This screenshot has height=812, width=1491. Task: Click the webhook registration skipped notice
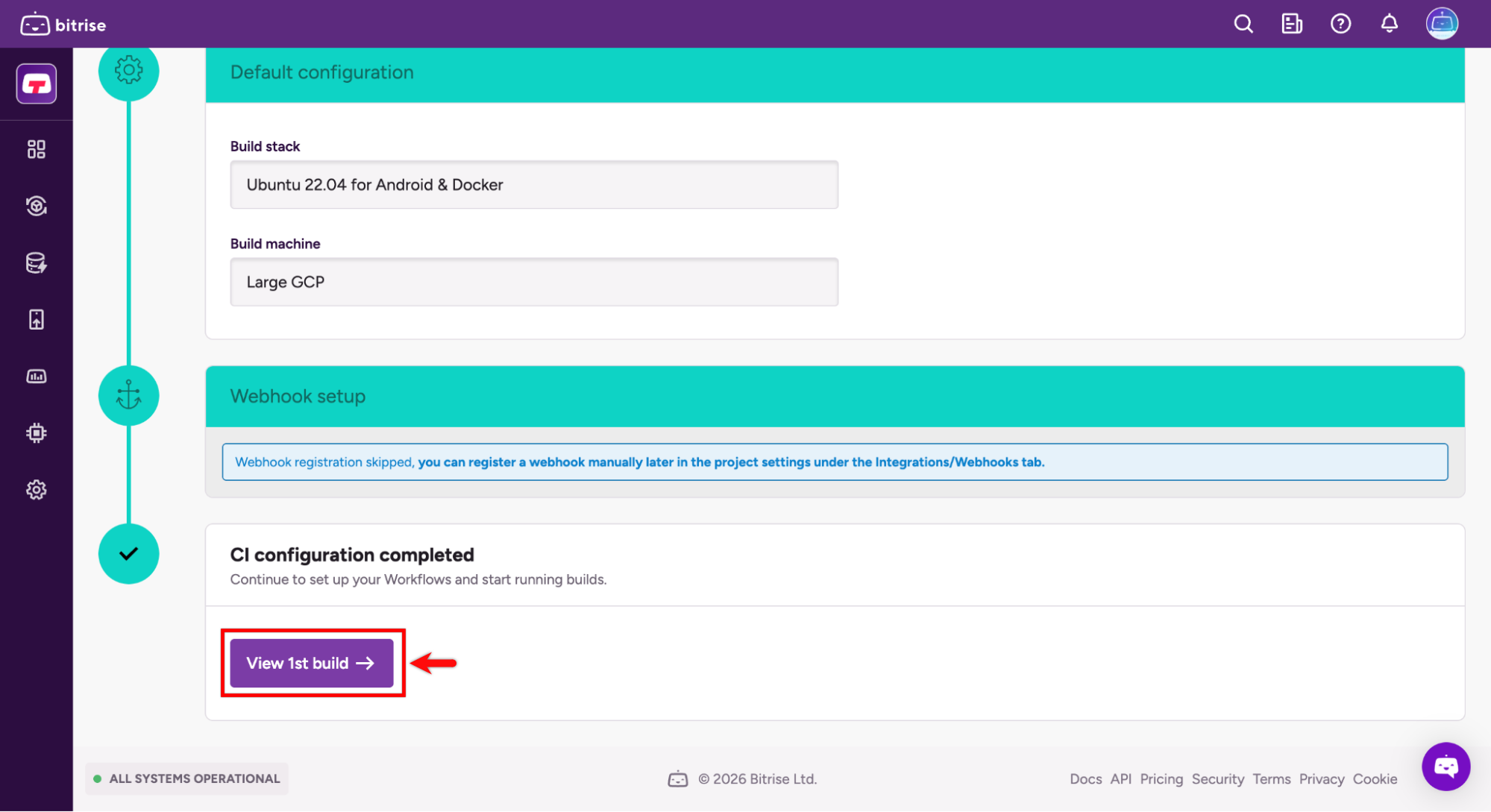point(835,462)
